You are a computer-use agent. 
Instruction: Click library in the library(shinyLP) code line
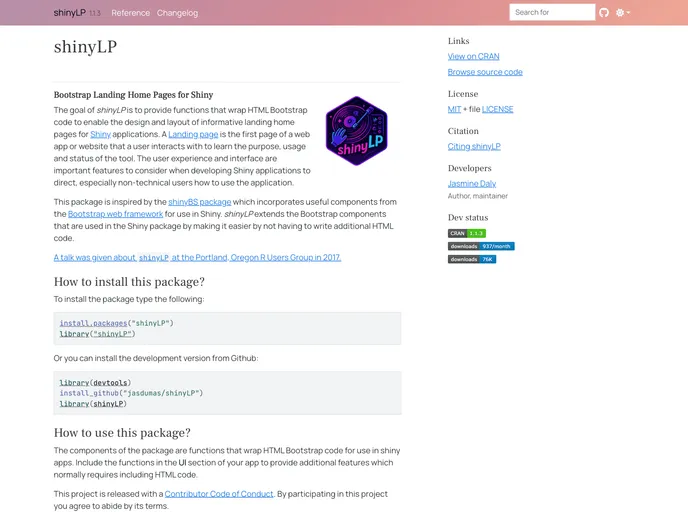(74, 404)
